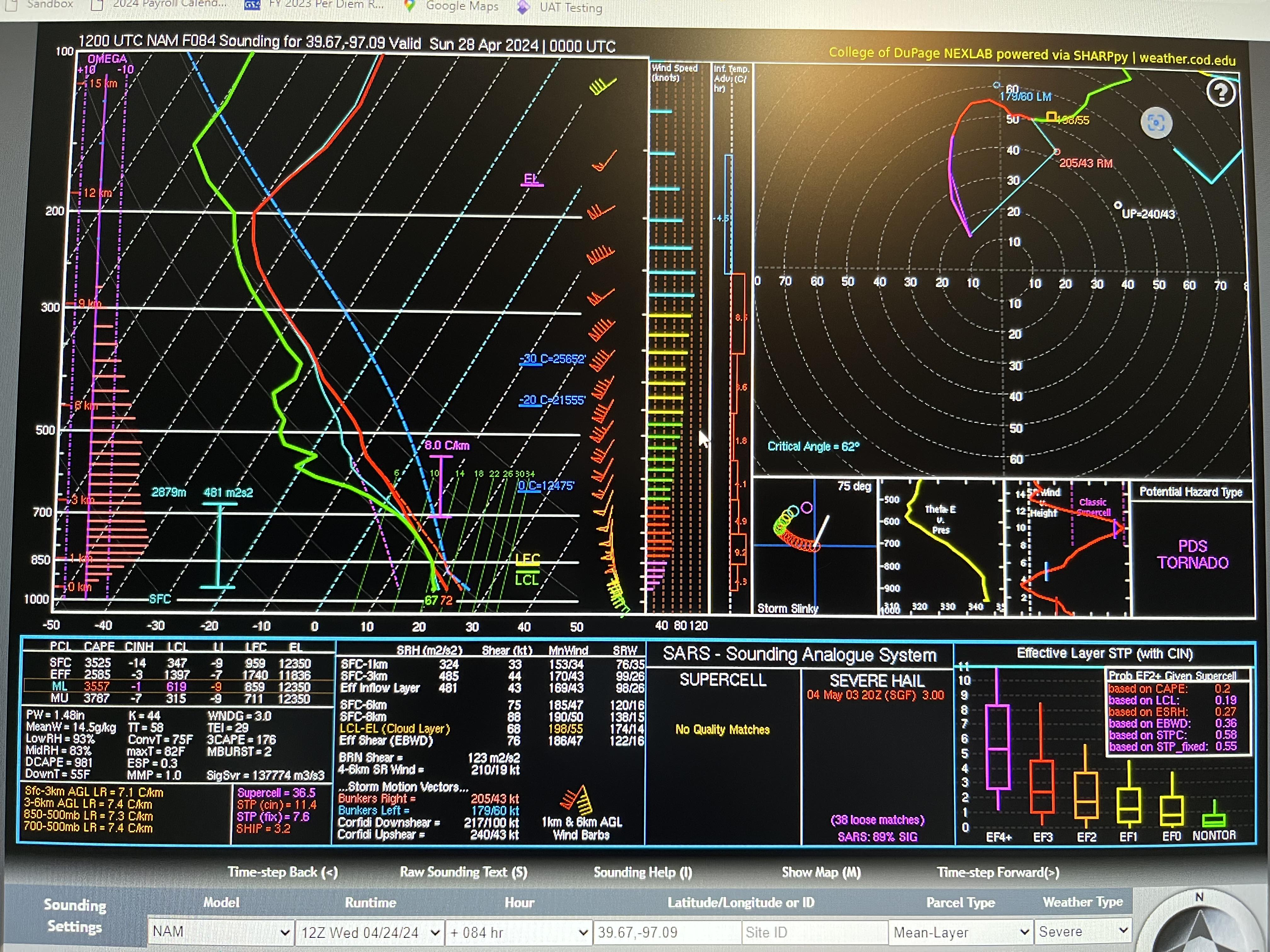The height and width of the screenshot is (952, 1270).
Task: Open the Google Maps bookmark
Action: point(451,6)
